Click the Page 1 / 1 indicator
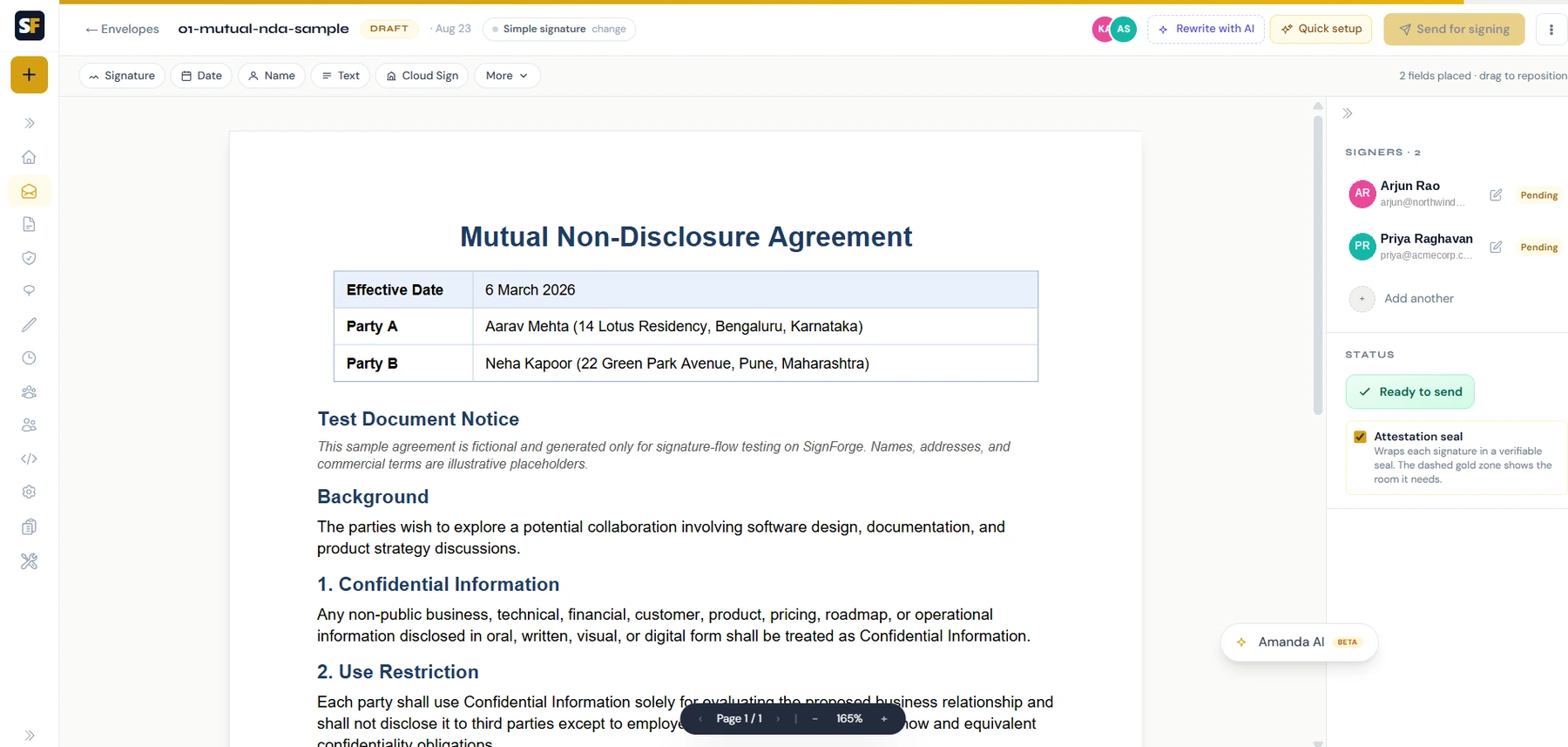Viewport: 1568px width, 747px height. pos(739,719)
